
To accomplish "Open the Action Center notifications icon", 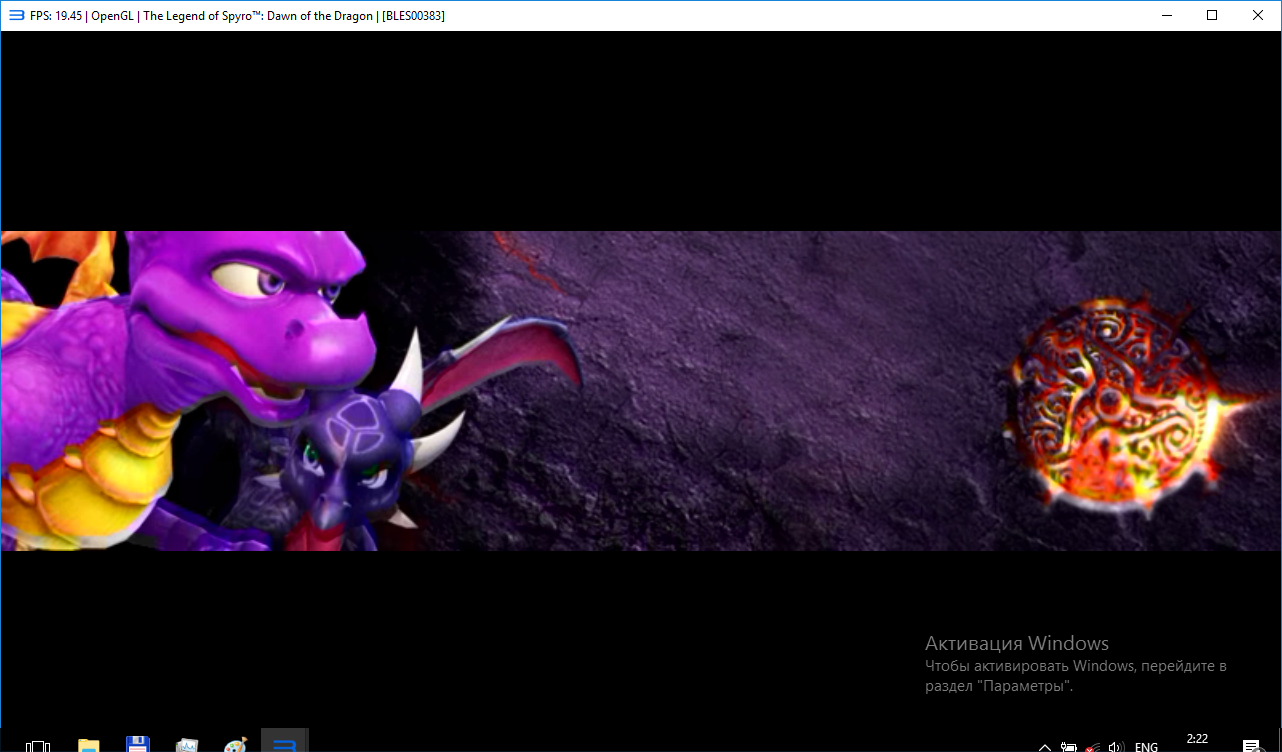I will [x=1251, y=746].
